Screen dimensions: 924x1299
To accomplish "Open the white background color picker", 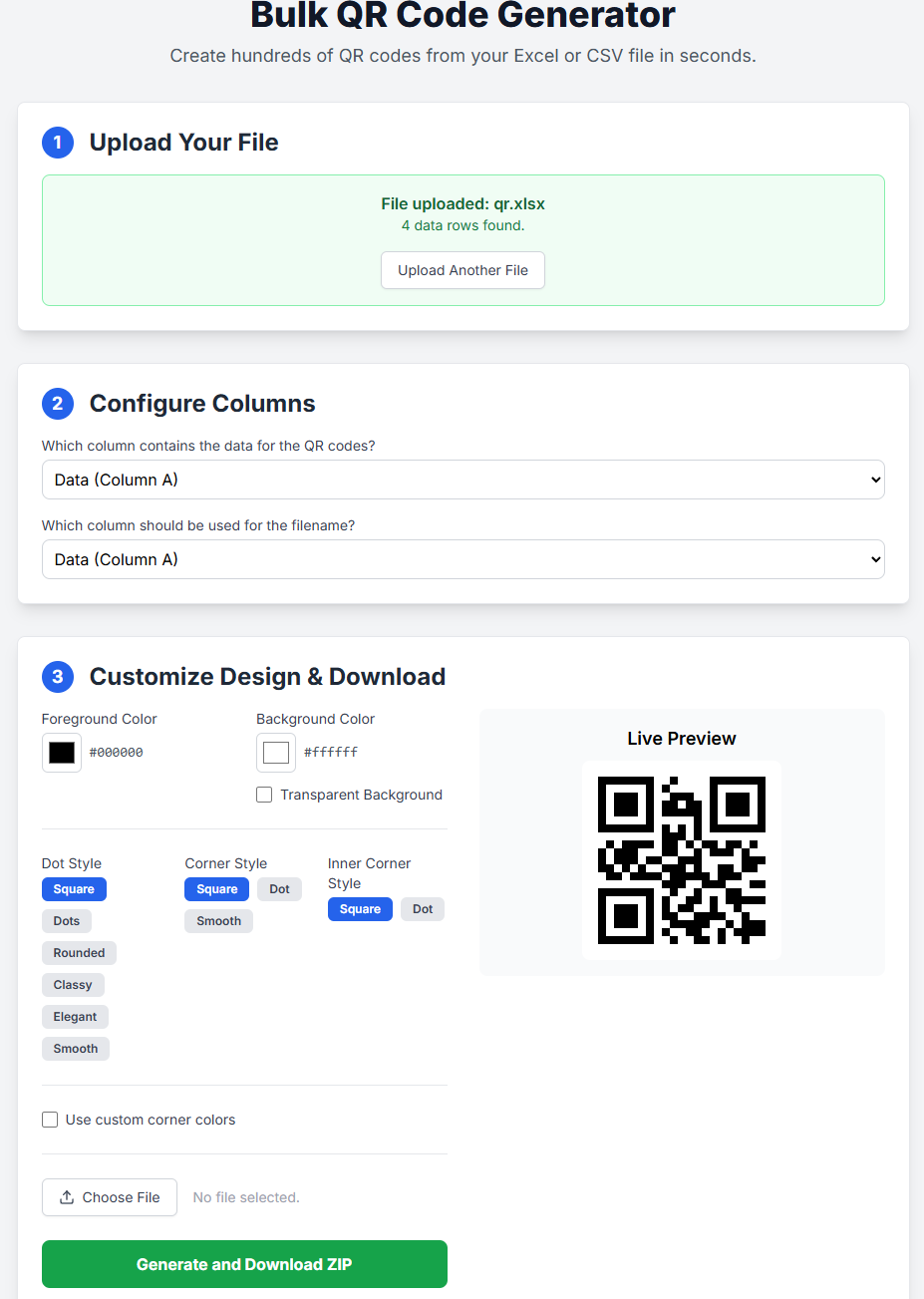I will [x=276, y=753].
